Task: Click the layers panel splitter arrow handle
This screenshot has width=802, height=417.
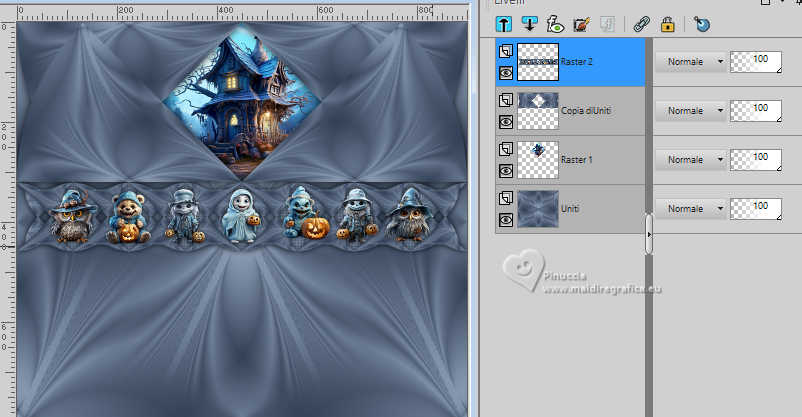Action: click(649, 234)
